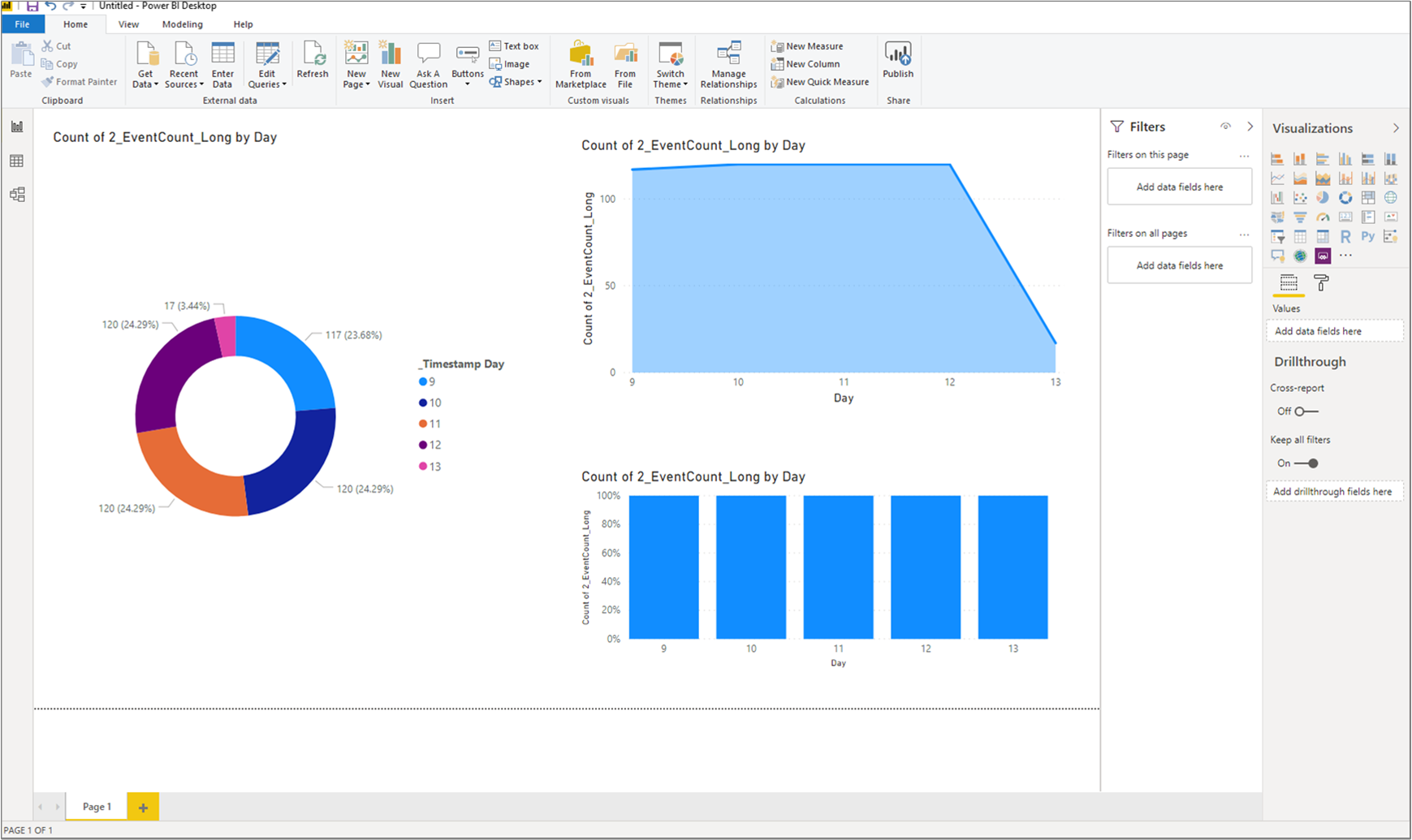This screenshot has width=1412, height=840.
Task: Open the Get Data dropdown
Action: 146,65
